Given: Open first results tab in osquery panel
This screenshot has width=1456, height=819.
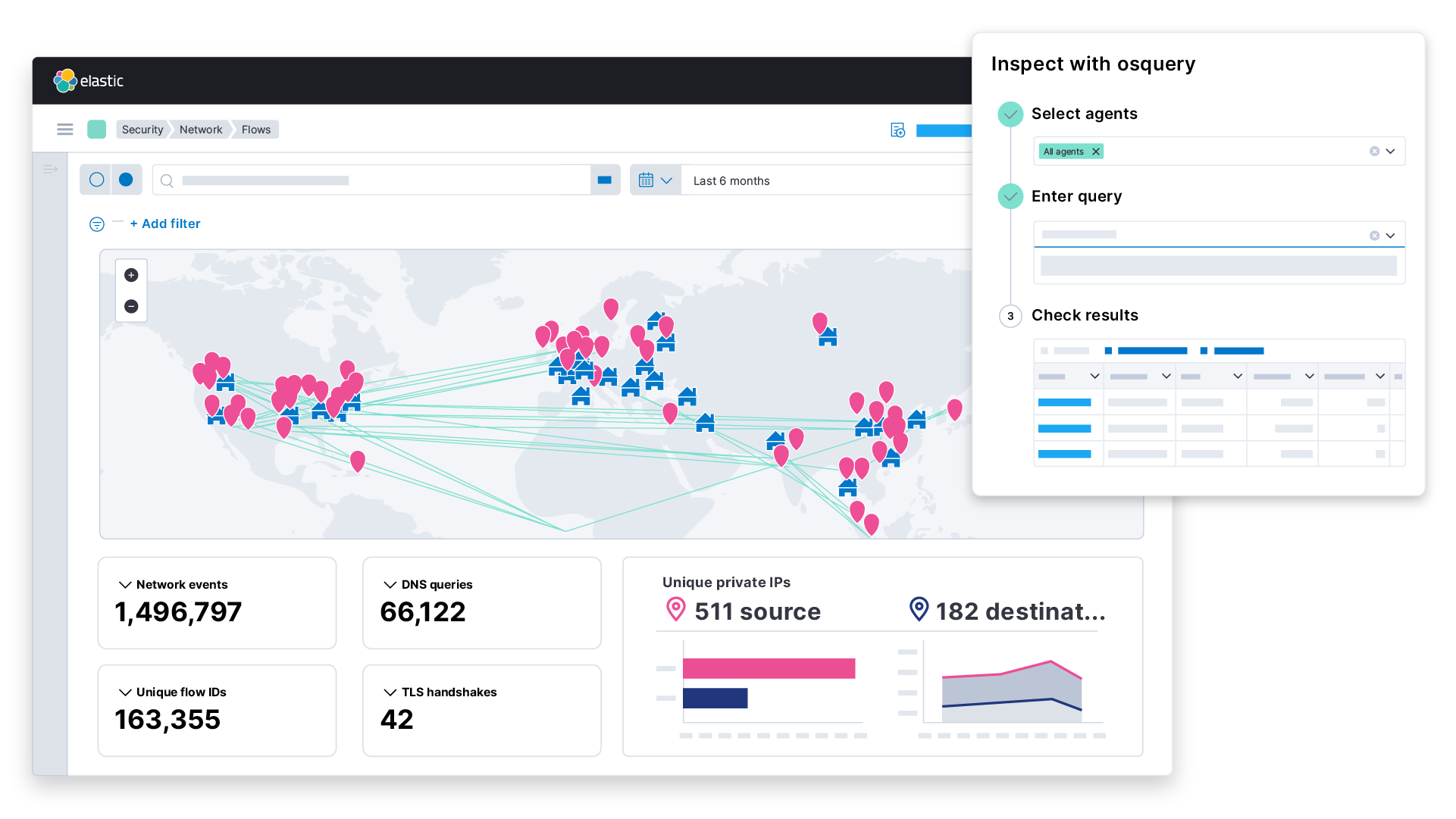Looking at the screenshot, I should tap(1066, 351).
